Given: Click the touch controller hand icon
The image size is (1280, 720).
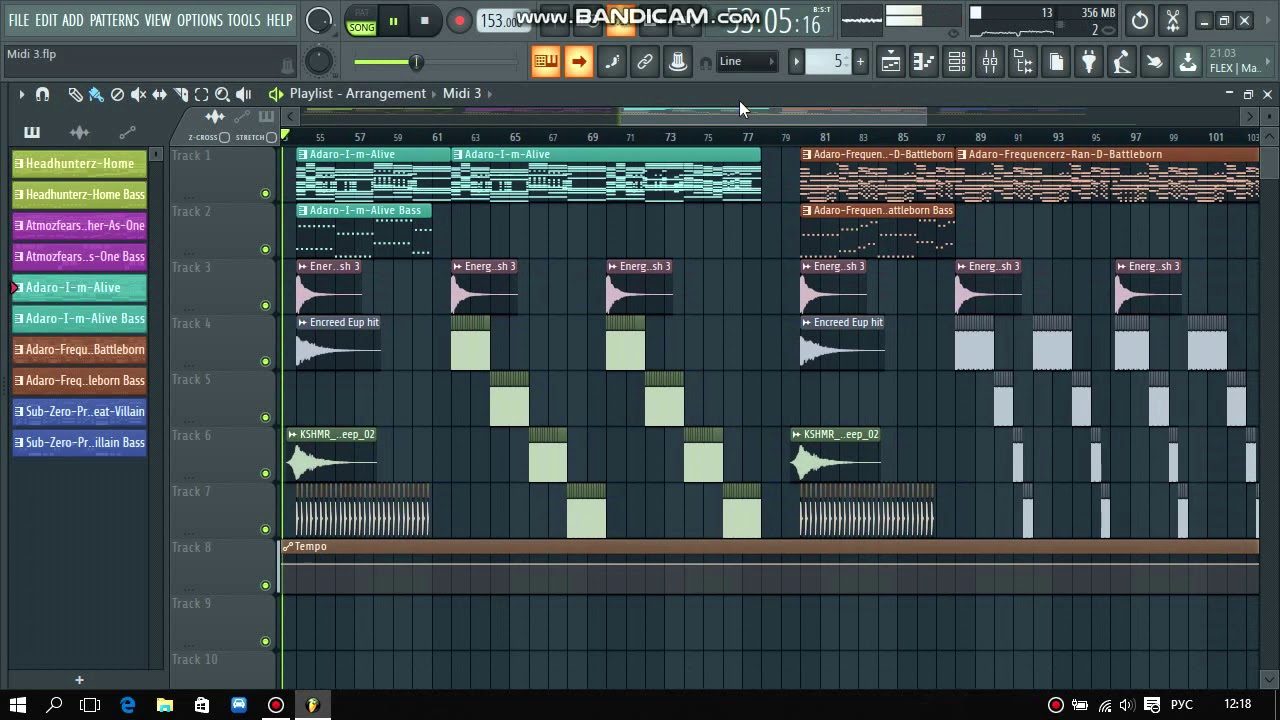Looking at the screenshot, I should 1155,62.
